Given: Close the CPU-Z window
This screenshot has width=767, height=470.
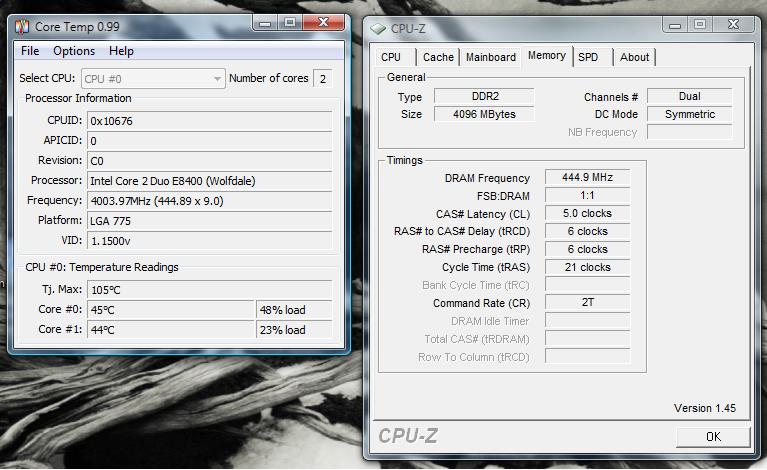Looking at the screenshot, I should coord(733,24).
